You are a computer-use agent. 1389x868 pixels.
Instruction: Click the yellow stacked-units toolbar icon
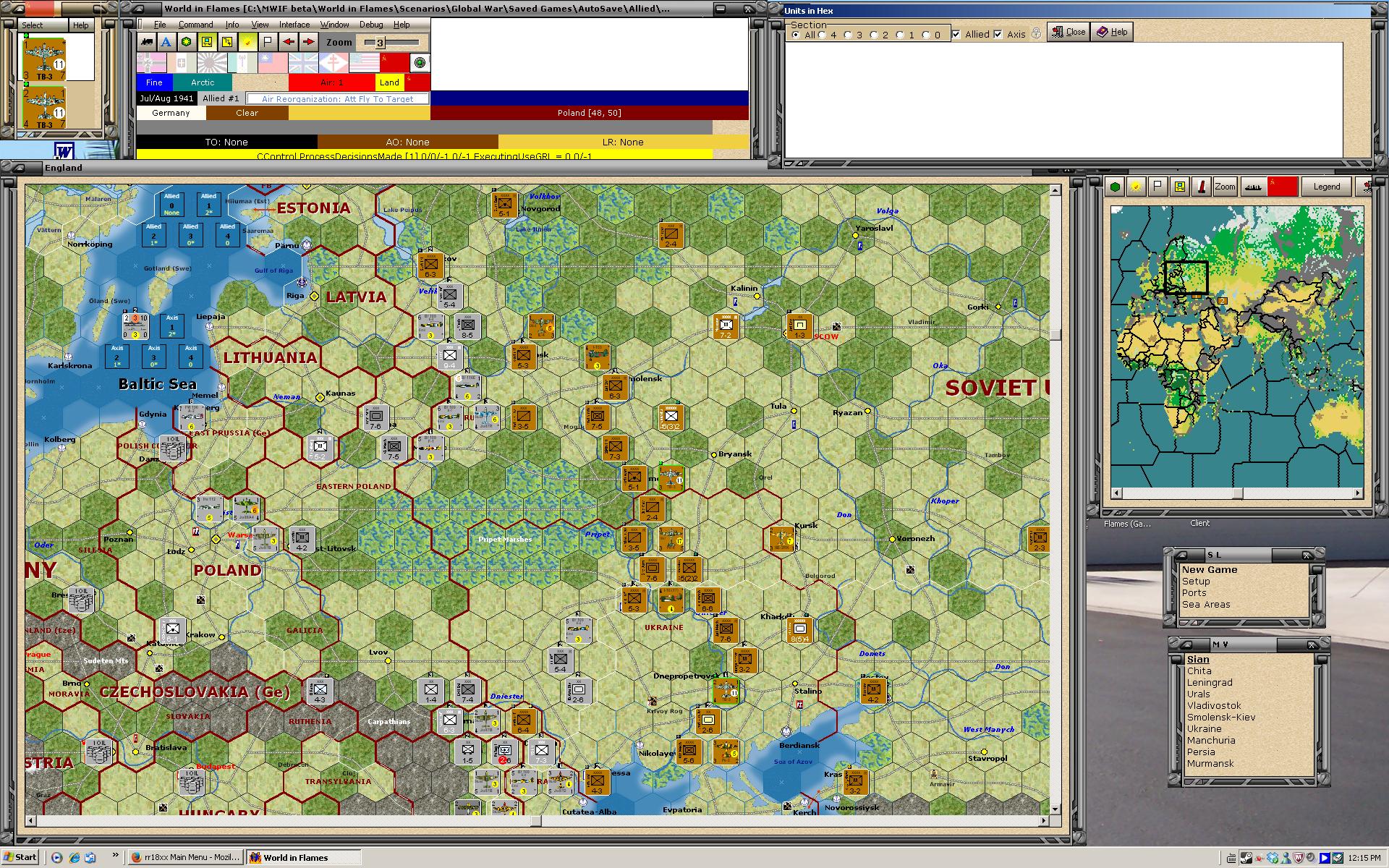[227, 42]
